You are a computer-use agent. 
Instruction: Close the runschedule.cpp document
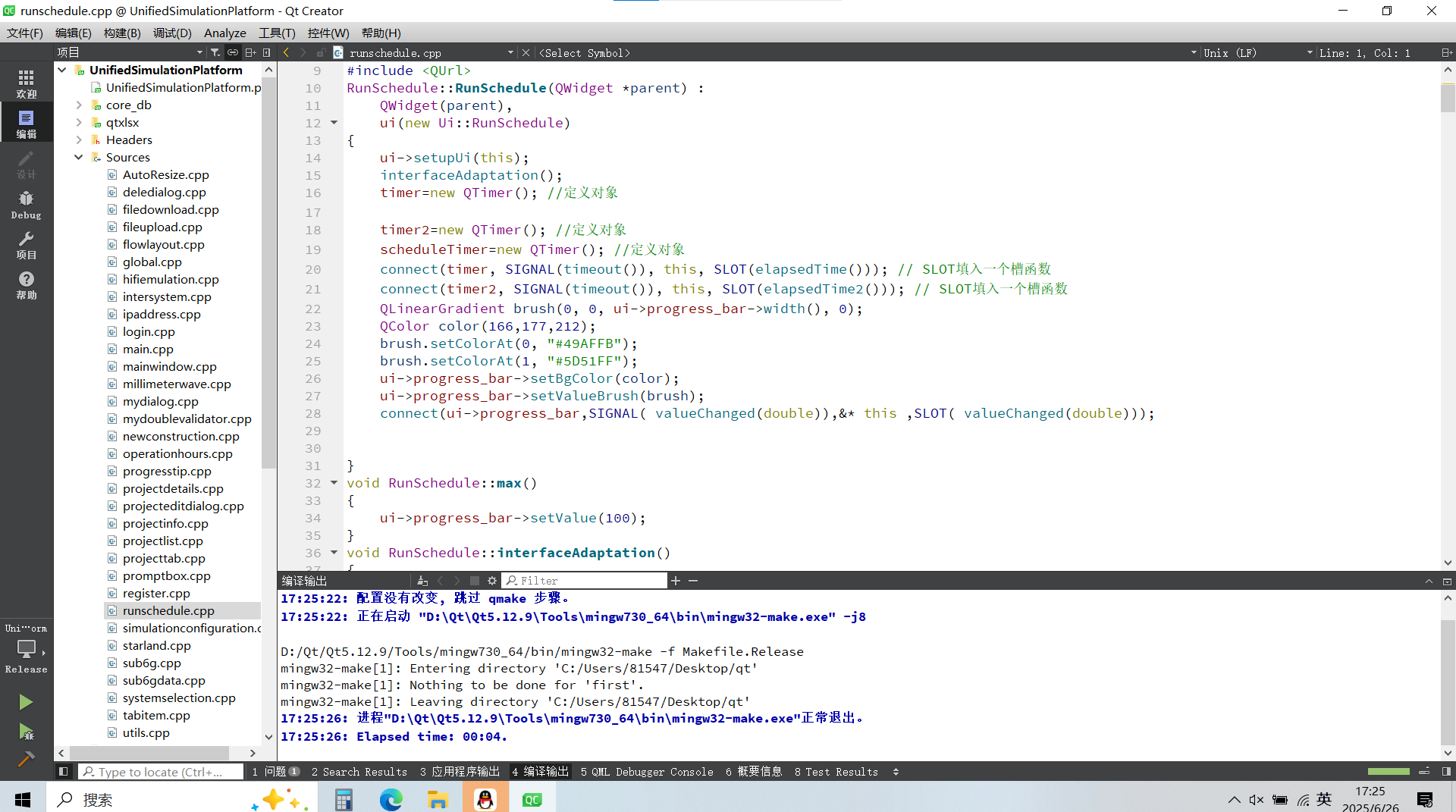coord(526,52)
